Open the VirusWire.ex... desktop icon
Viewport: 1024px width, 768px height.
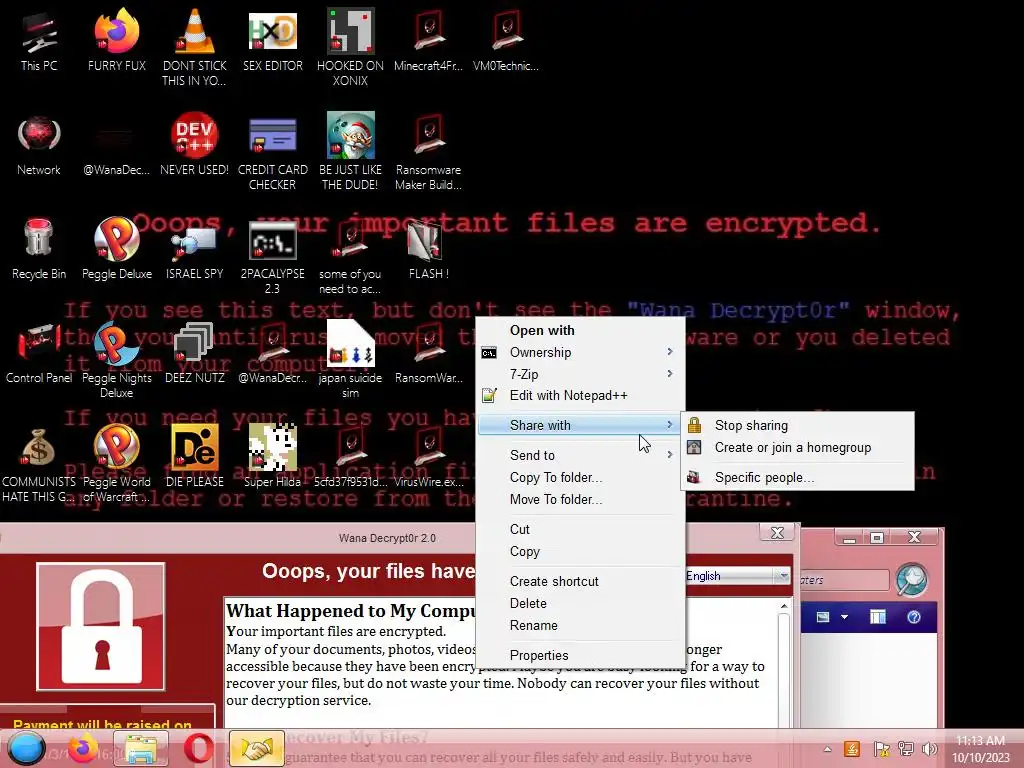coord(428,456)
